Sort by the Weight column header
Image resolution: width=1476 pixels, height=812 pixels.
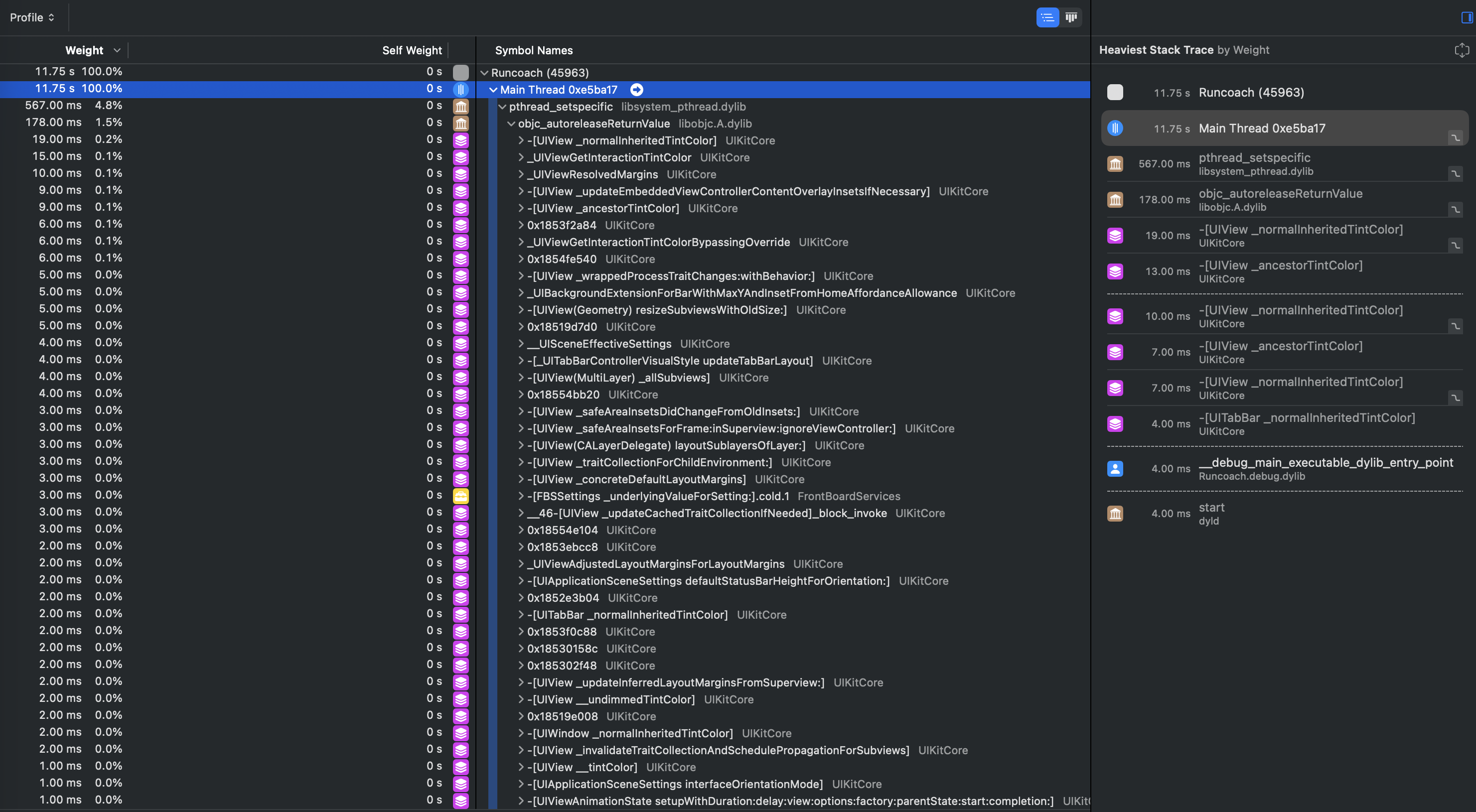(84, 50)
